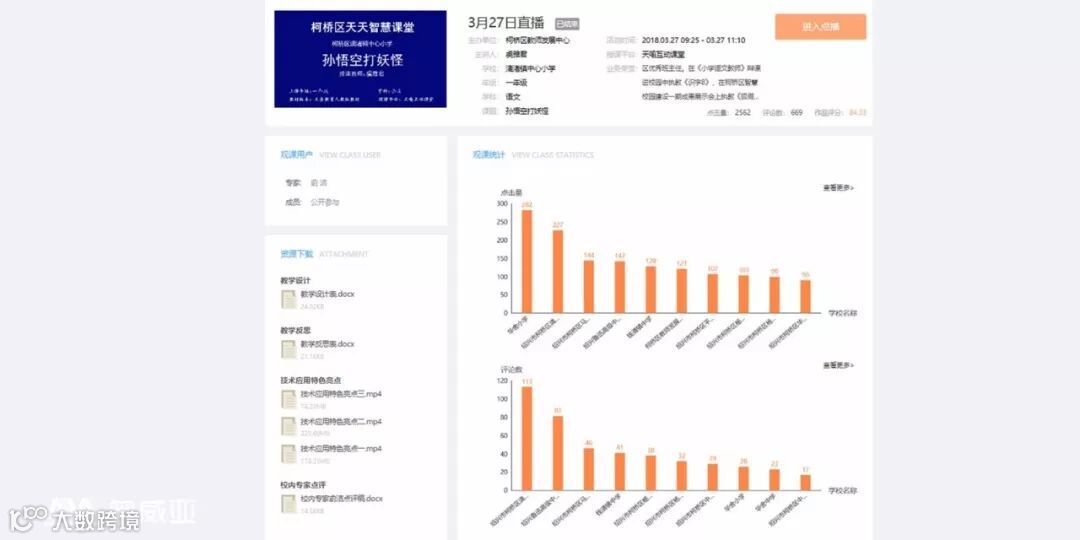Click the 技术应用特色亮点一.mp4 file icon
This screenshot has width=1080, height=540.
[289, 453]
